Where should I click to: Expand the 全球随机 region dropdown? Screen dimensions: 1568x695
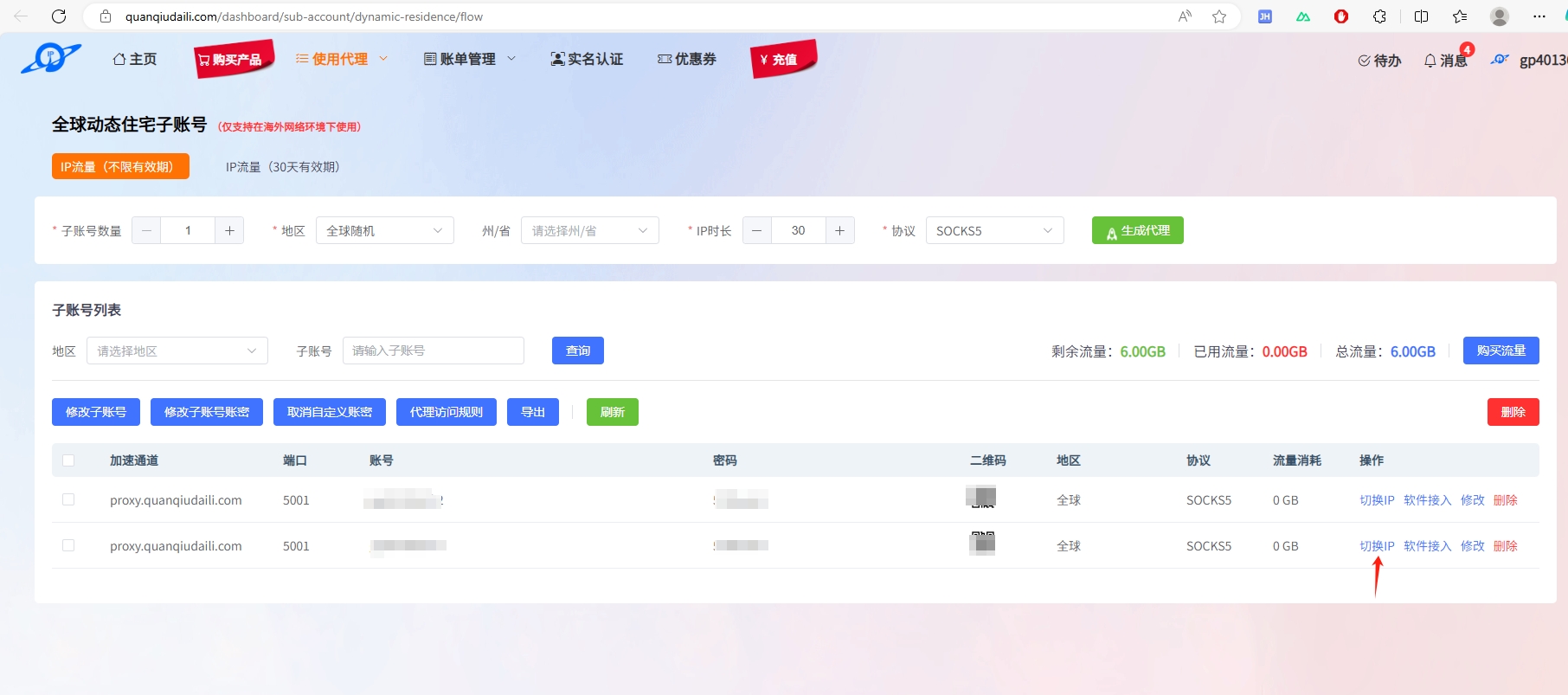point(384,231)
